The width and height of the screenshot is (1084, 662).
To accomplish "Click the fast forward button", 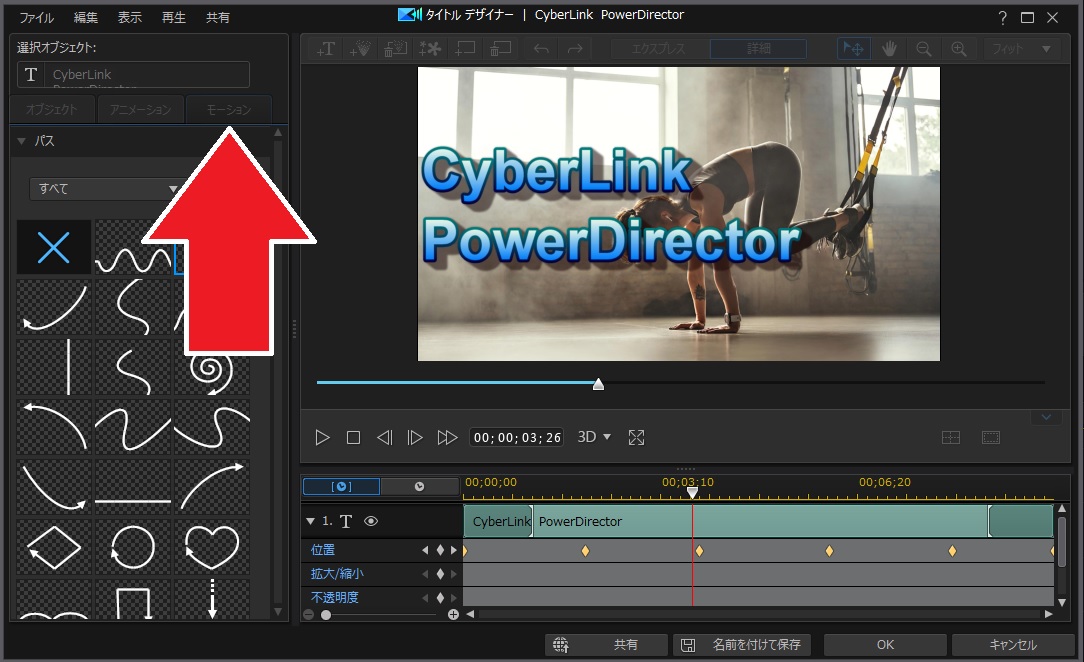I will pyautogui.click(x=447, y=437).
